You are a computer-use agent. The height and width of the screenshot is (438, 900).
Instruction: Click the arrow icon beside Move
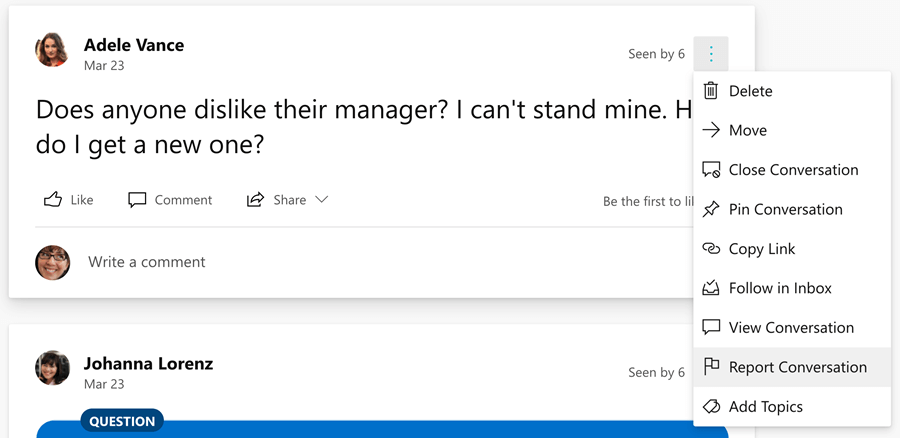[711, 130]
